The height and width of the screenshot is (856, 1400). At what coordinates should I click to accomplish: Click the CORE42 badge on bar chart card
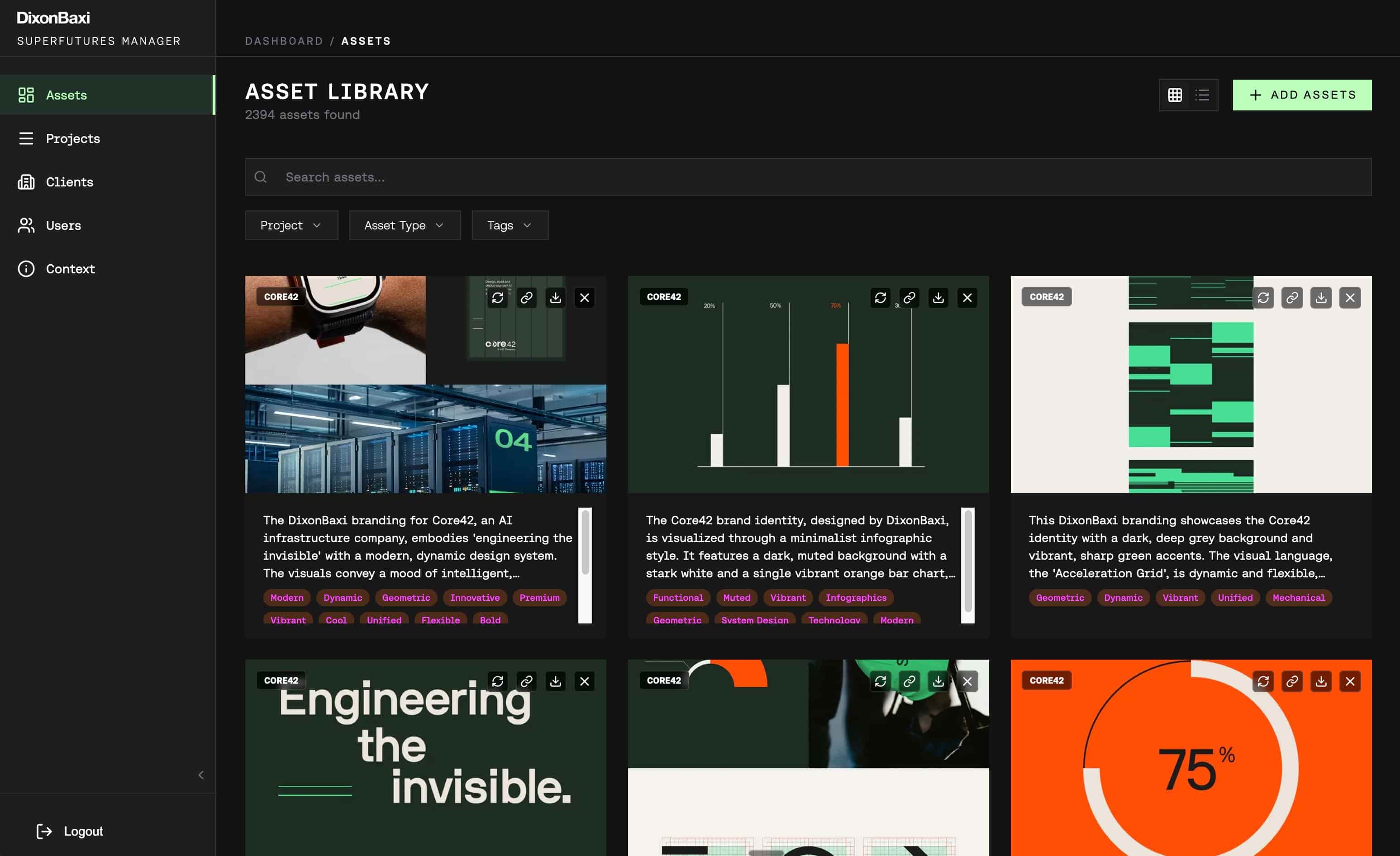(x=664, y=296)
